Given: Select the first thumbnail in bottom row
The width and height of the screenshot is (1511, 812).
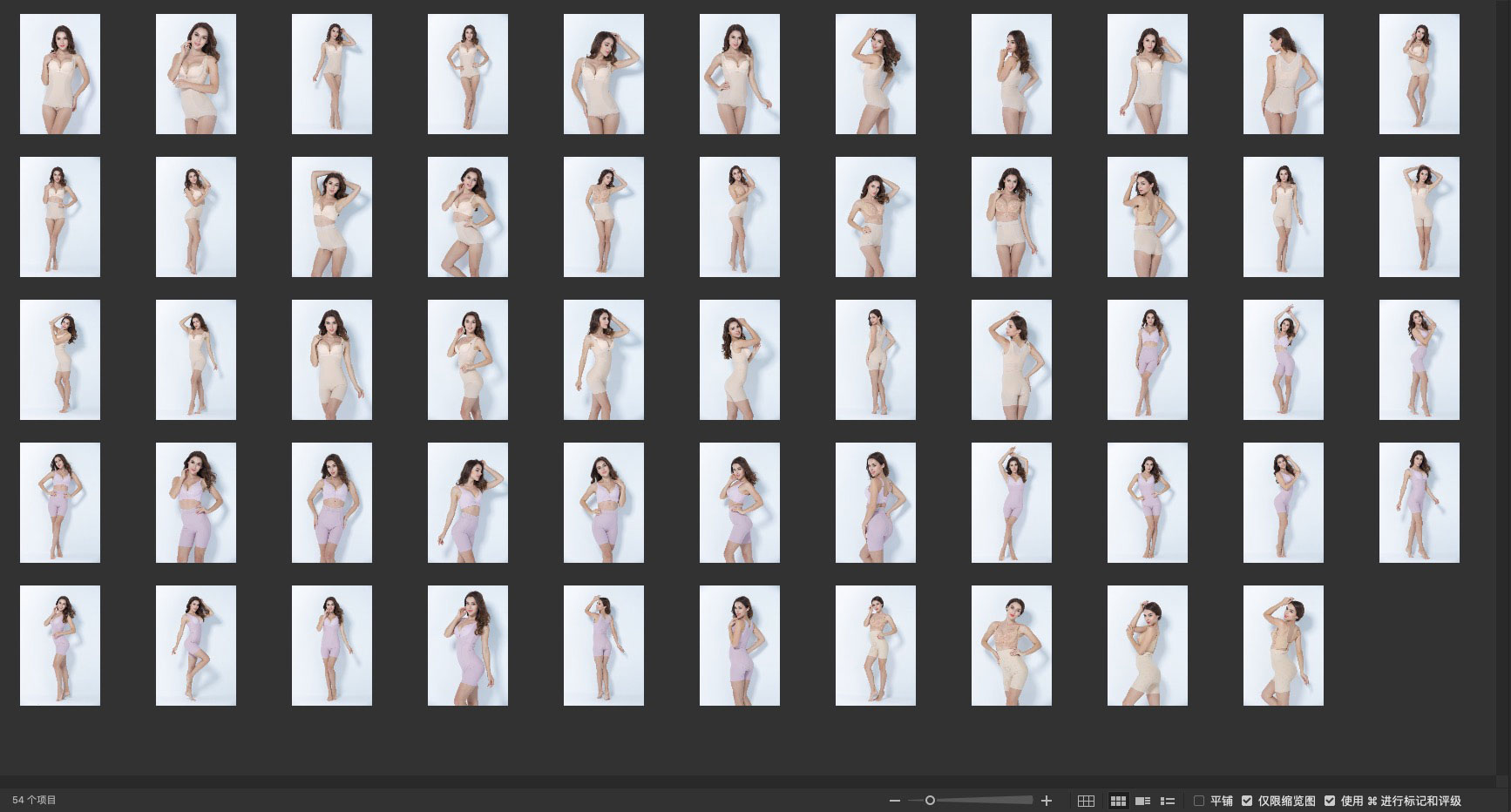Looking at the screenshot, I should point(60,646).
